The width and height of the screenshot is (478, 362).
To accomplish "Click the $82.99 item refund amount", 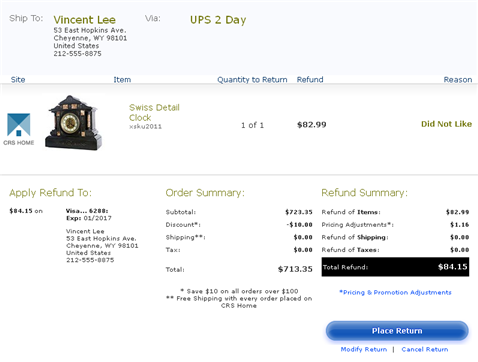I will click(x=312, y=125).
